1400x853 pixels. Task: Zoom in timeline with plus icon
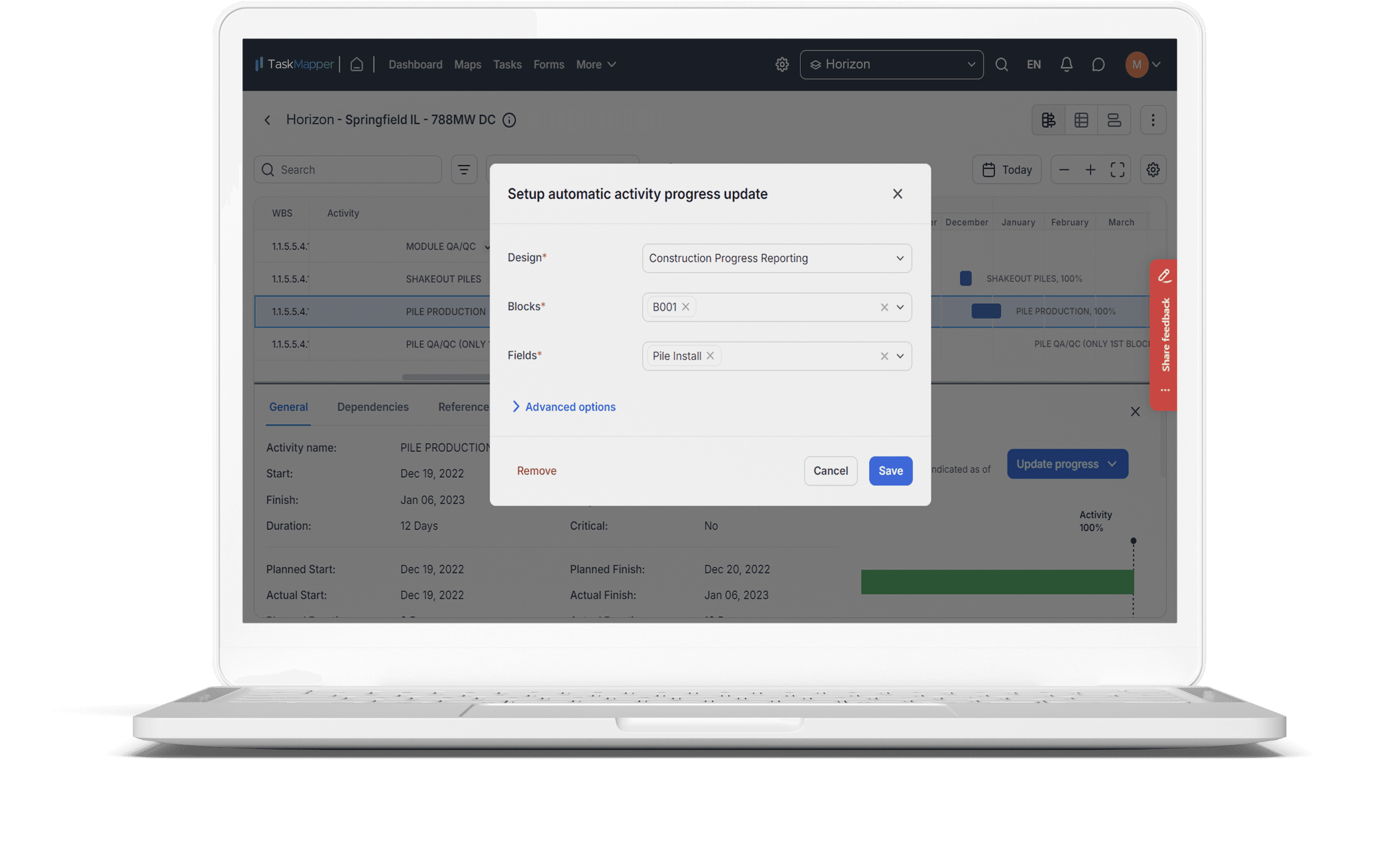pos(1090,170)
